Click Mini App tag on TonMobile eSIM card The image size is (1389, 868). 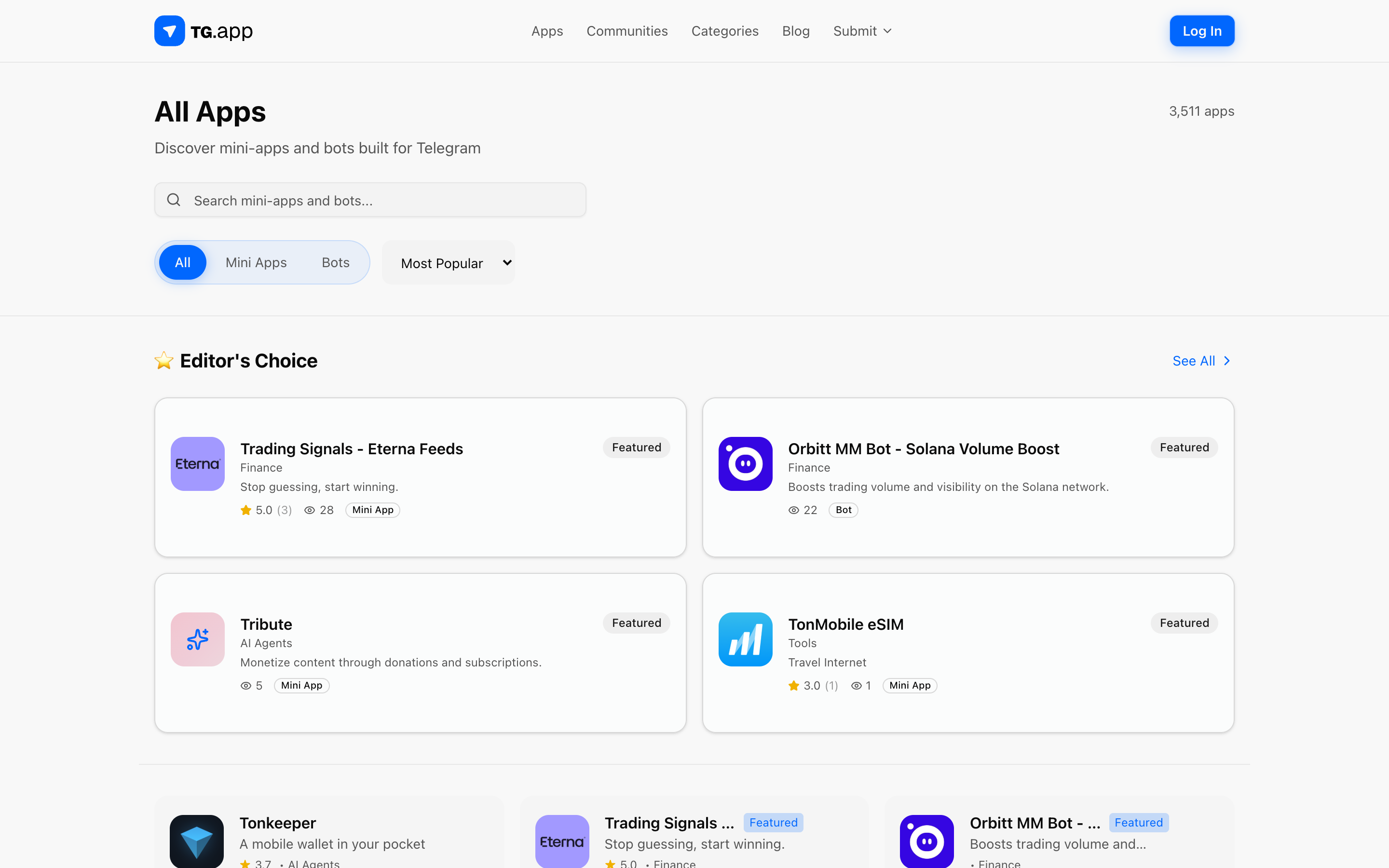[910, 685]
